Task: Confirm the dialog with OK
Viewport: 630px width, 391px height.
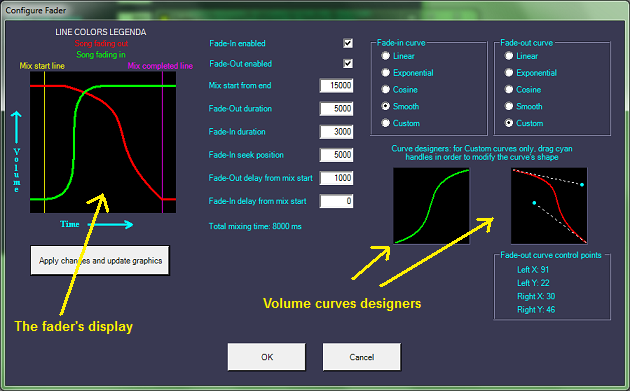Action: 267,357
